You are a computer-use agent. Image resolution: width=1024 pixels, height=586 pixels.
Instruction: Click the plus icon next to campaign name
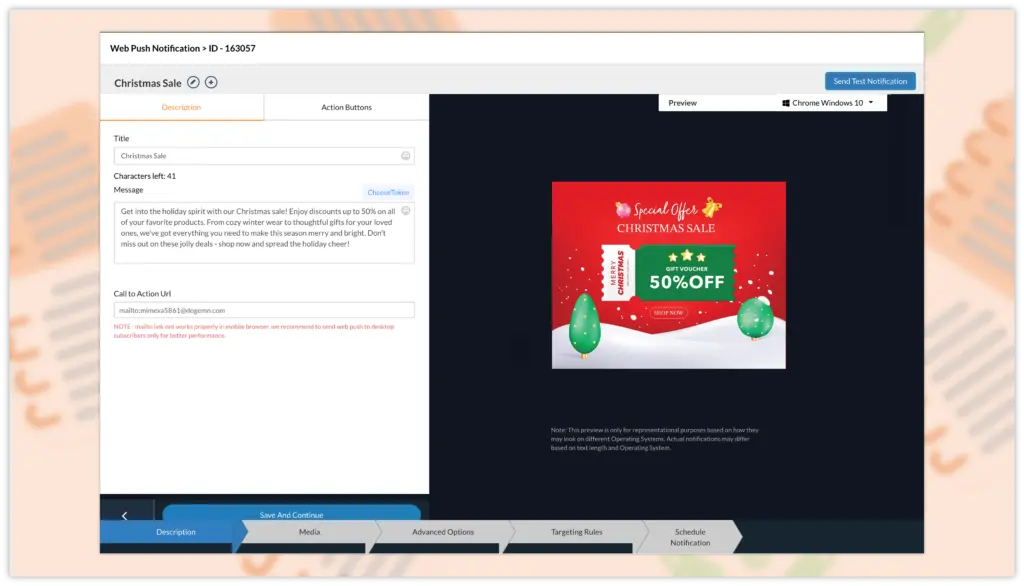(211, 82)
